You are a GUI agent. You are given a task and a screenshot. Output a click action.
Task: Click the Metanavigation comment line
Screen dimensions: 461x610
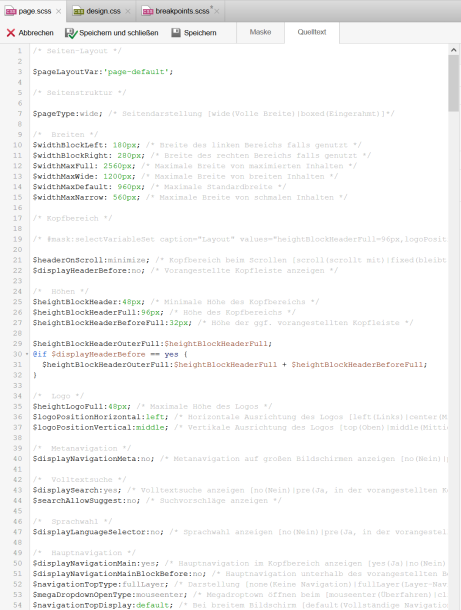click(82, 449)
